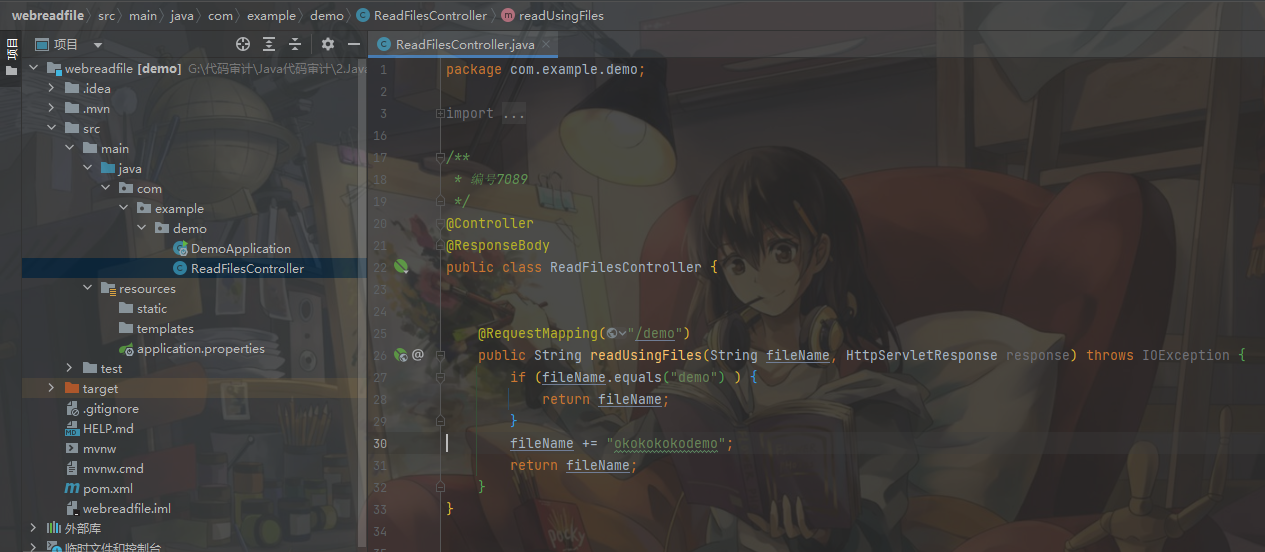Click readUsingFiles in the navigation breadcrumb
This screenshot has width=1265, height=552.
[x=561, y=15]
